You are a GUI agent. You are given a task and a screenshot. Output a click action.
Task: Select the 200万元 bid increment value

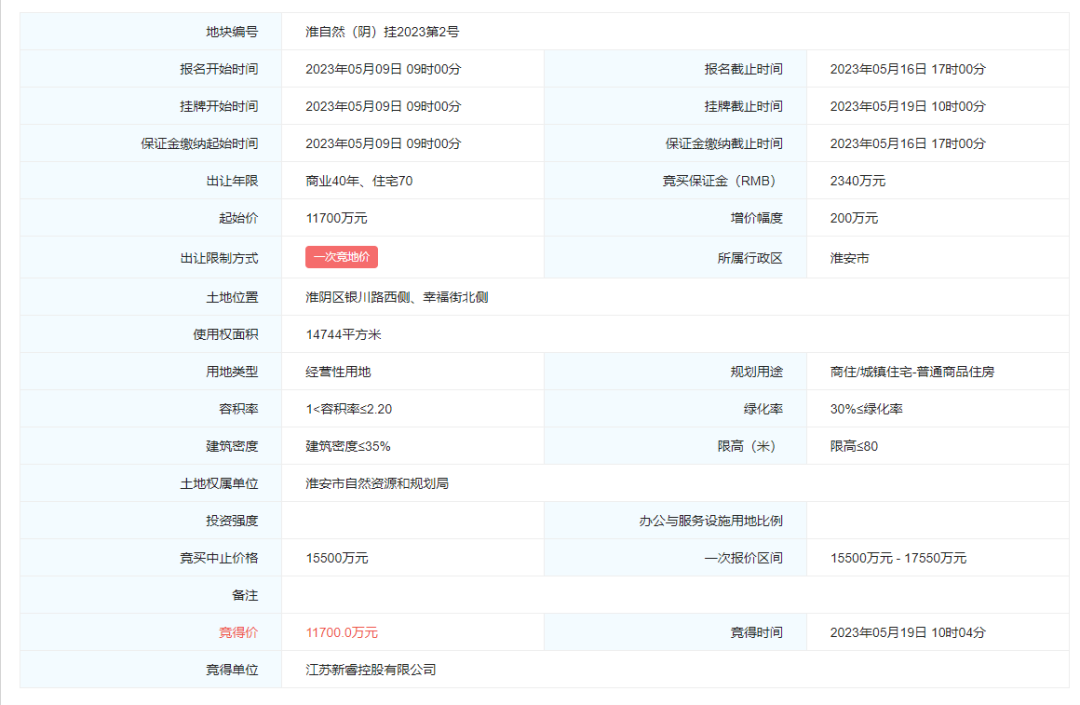[853, 218]
